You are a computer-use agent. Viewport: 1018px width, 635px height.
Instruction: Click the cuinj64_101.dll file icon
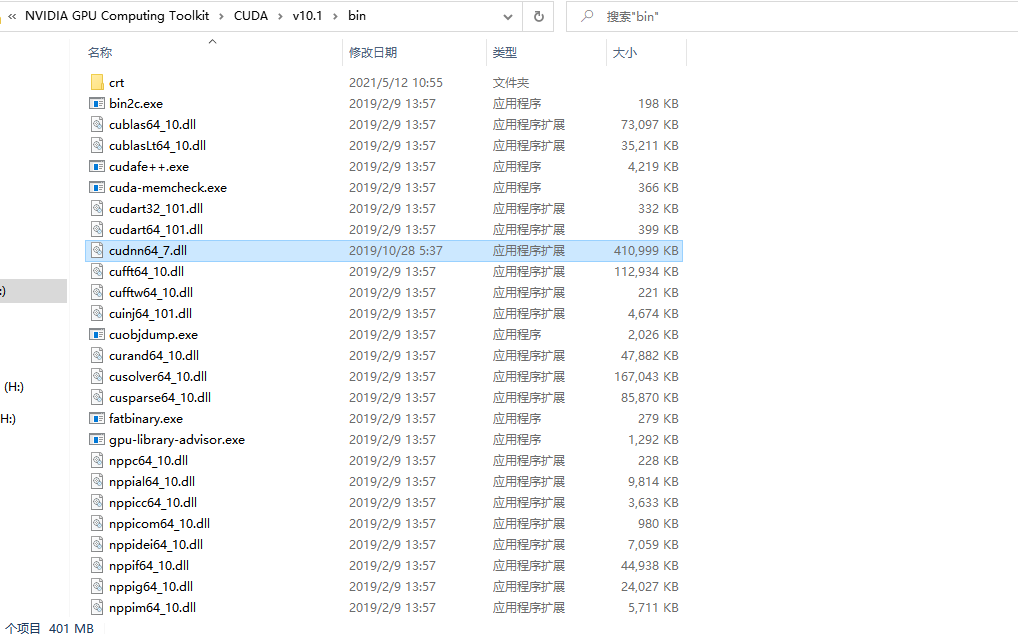point(97,314)
